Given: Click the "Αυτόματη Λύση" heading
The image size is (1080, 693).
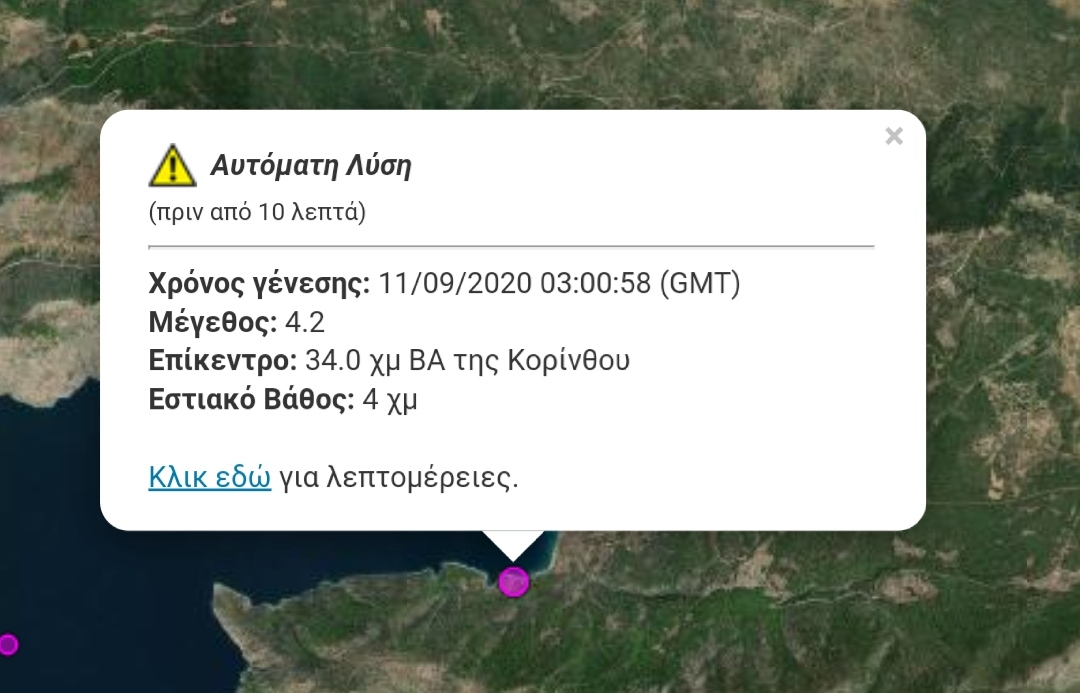Looking at the screenshot, I should [311, 165].
